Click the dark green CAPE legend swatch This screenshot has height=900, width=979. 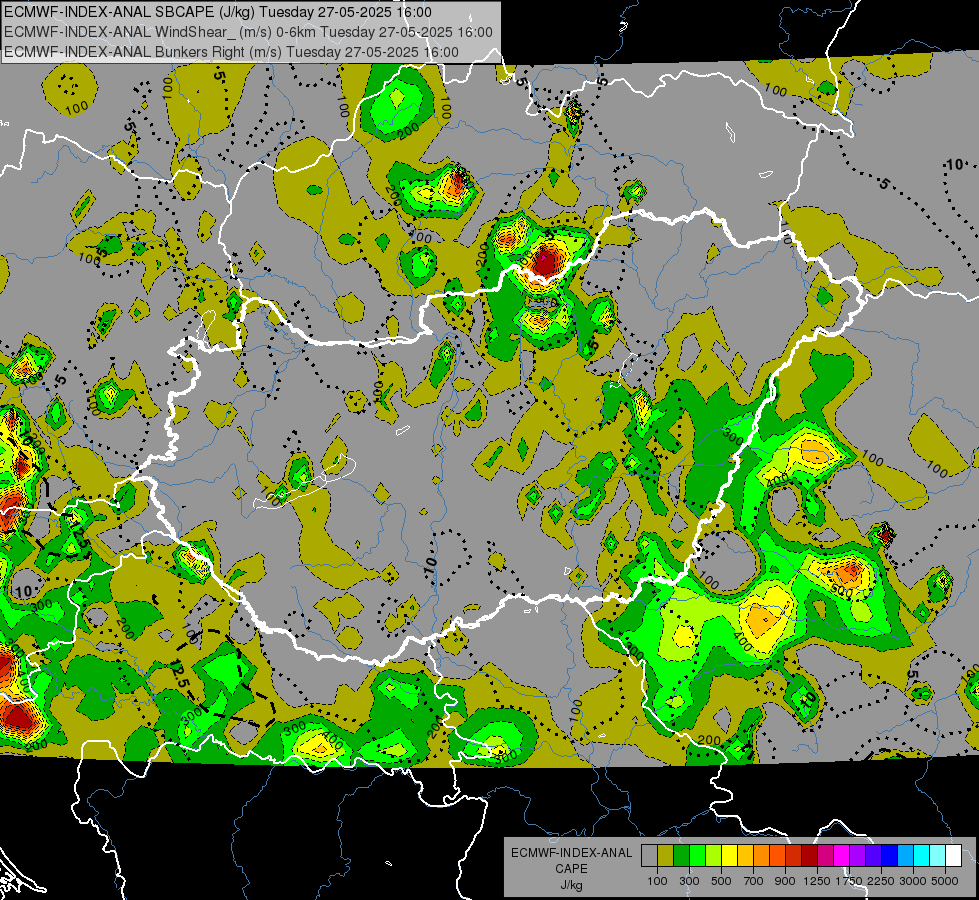(682, 856)
